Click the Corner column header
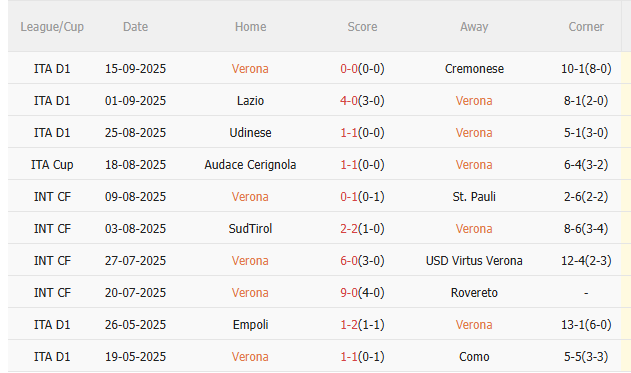Viewport: 631px width, 373px height. tap(586, 27)
